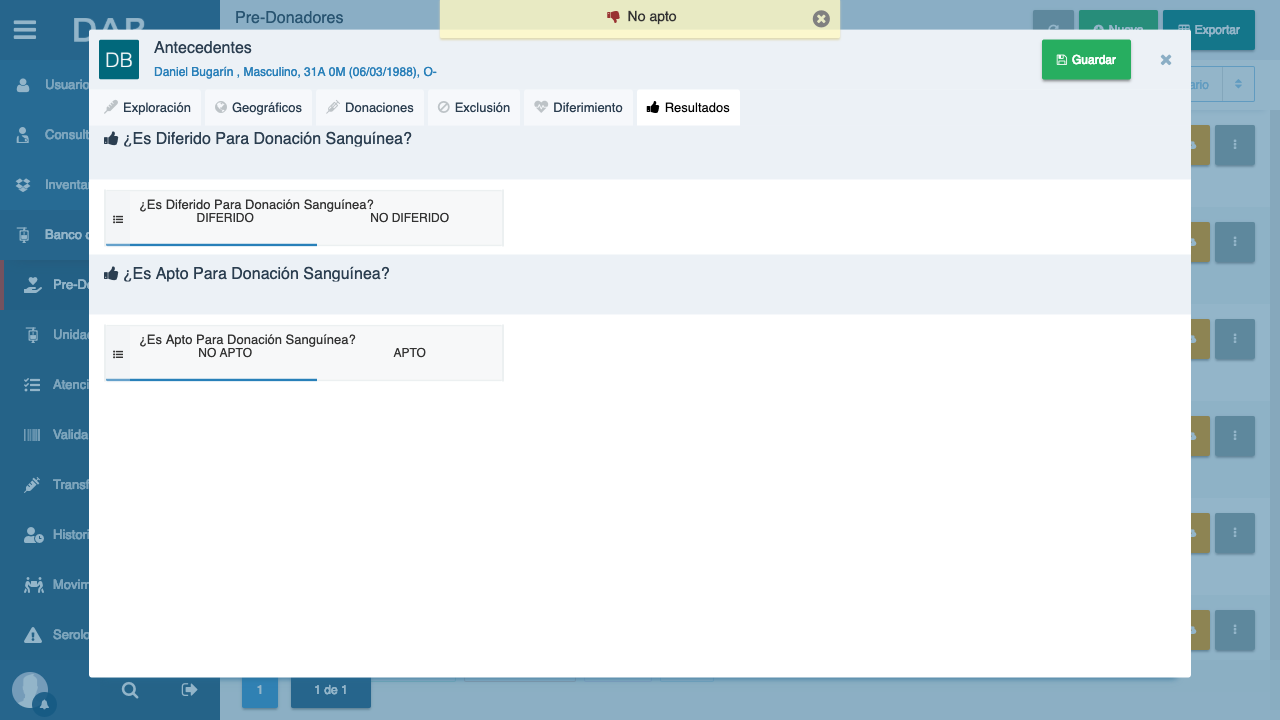
Task: Choose the APTO option
Action: pyautogui.click(x=410, y=353)
